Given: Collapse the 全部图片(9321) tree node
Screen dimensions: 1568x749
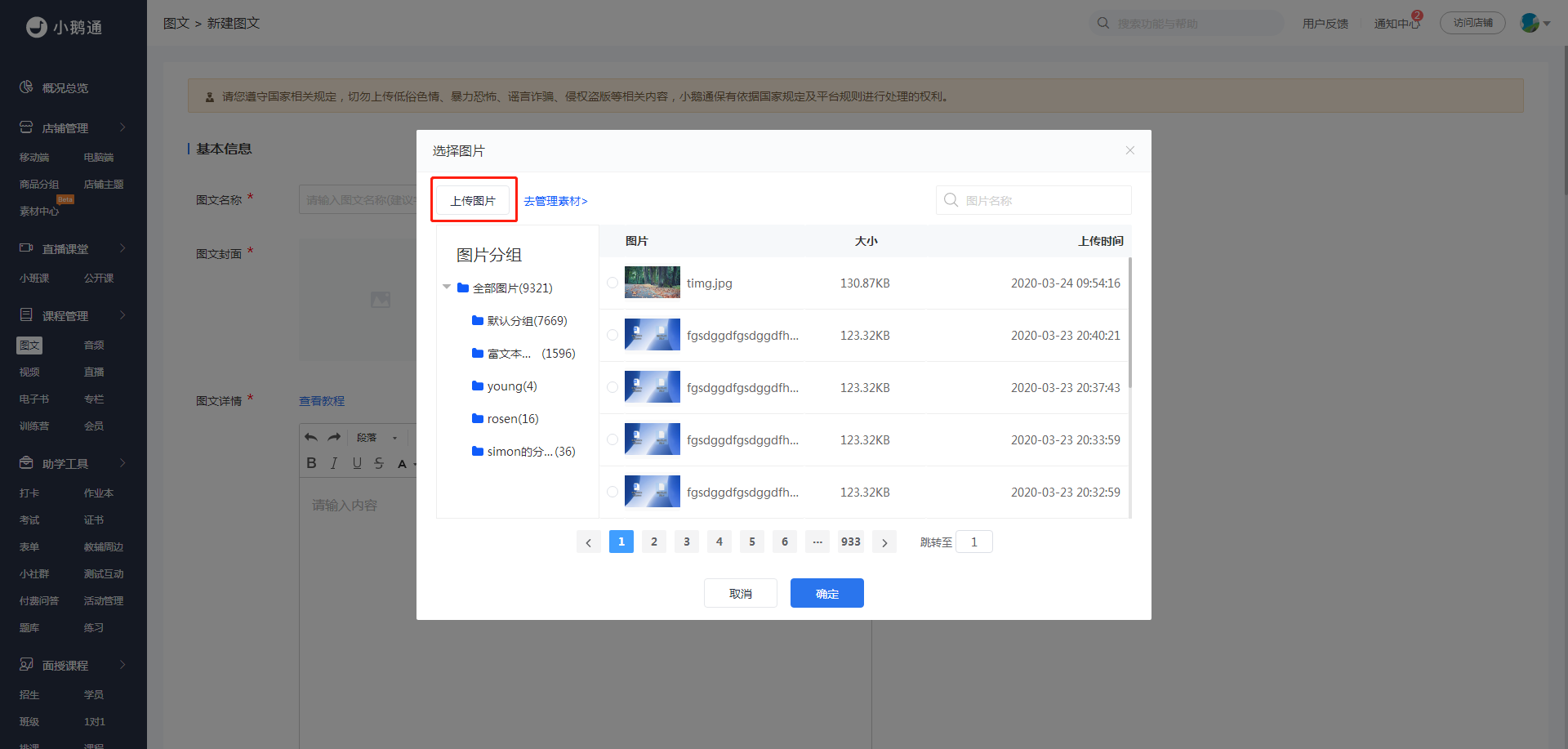Looking at the screenshot, I should pos(447,288).
